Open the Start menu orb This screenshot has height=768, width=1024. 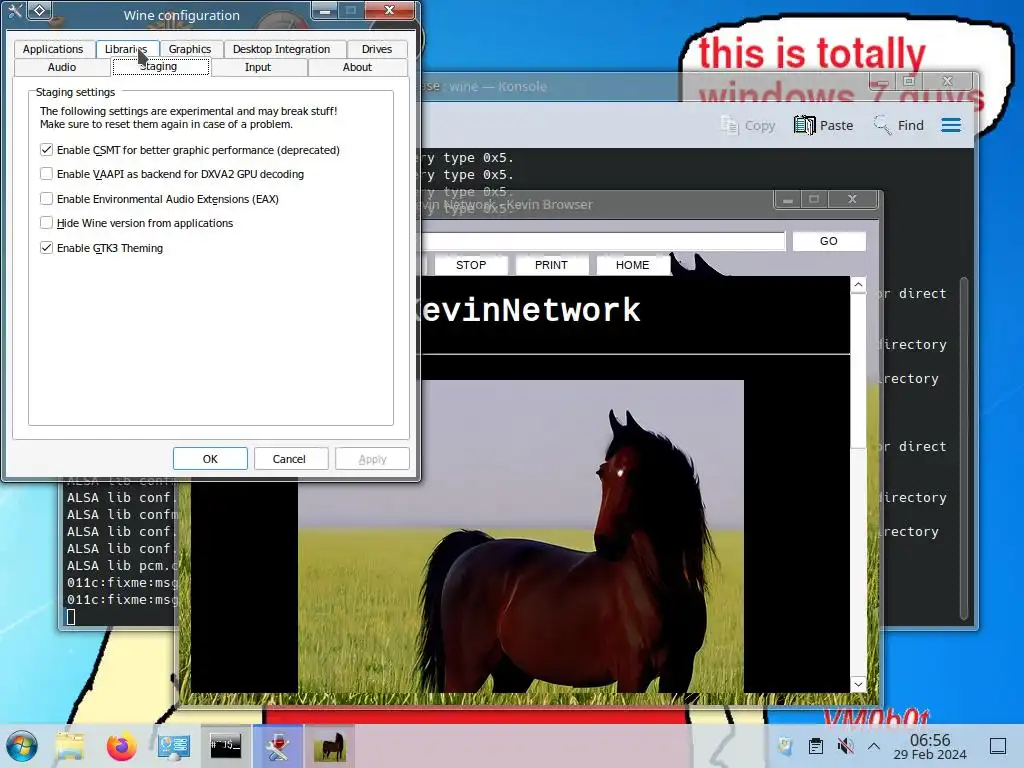22,746
